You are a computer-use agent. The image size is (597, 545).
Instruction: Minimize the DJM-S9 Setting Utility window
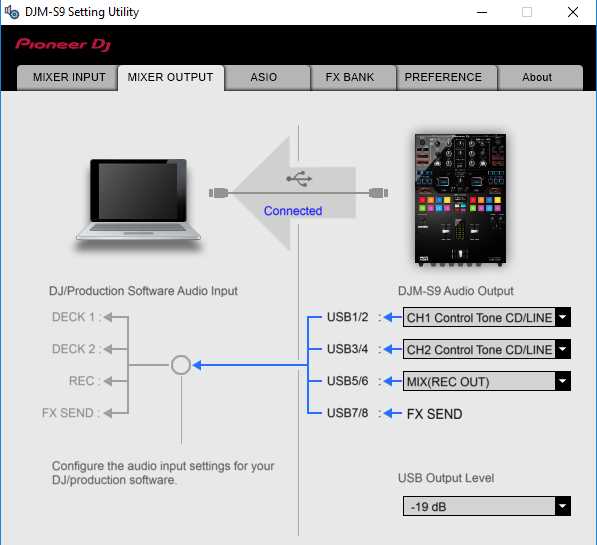(482, 12)
